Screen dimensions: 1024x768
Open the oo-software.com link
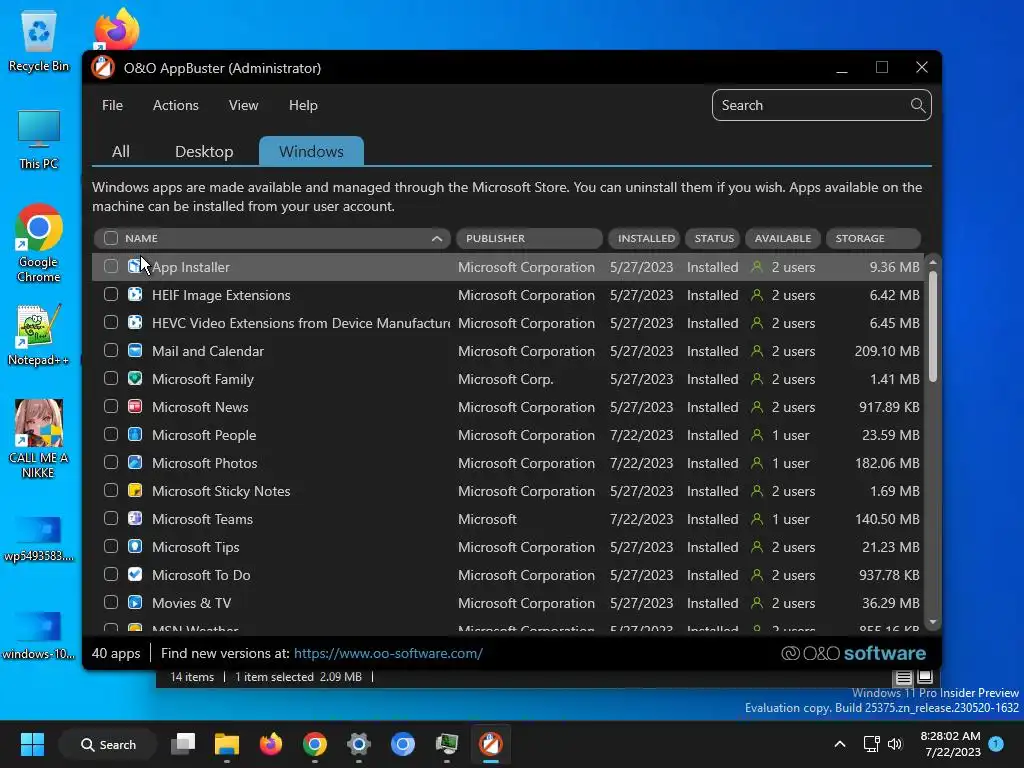(388, 653)
